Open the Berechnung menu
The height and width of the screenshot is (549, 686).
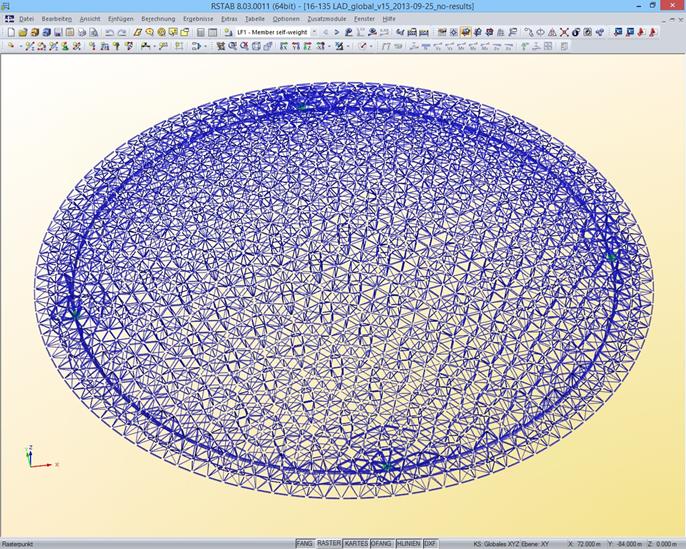[158, 19]
